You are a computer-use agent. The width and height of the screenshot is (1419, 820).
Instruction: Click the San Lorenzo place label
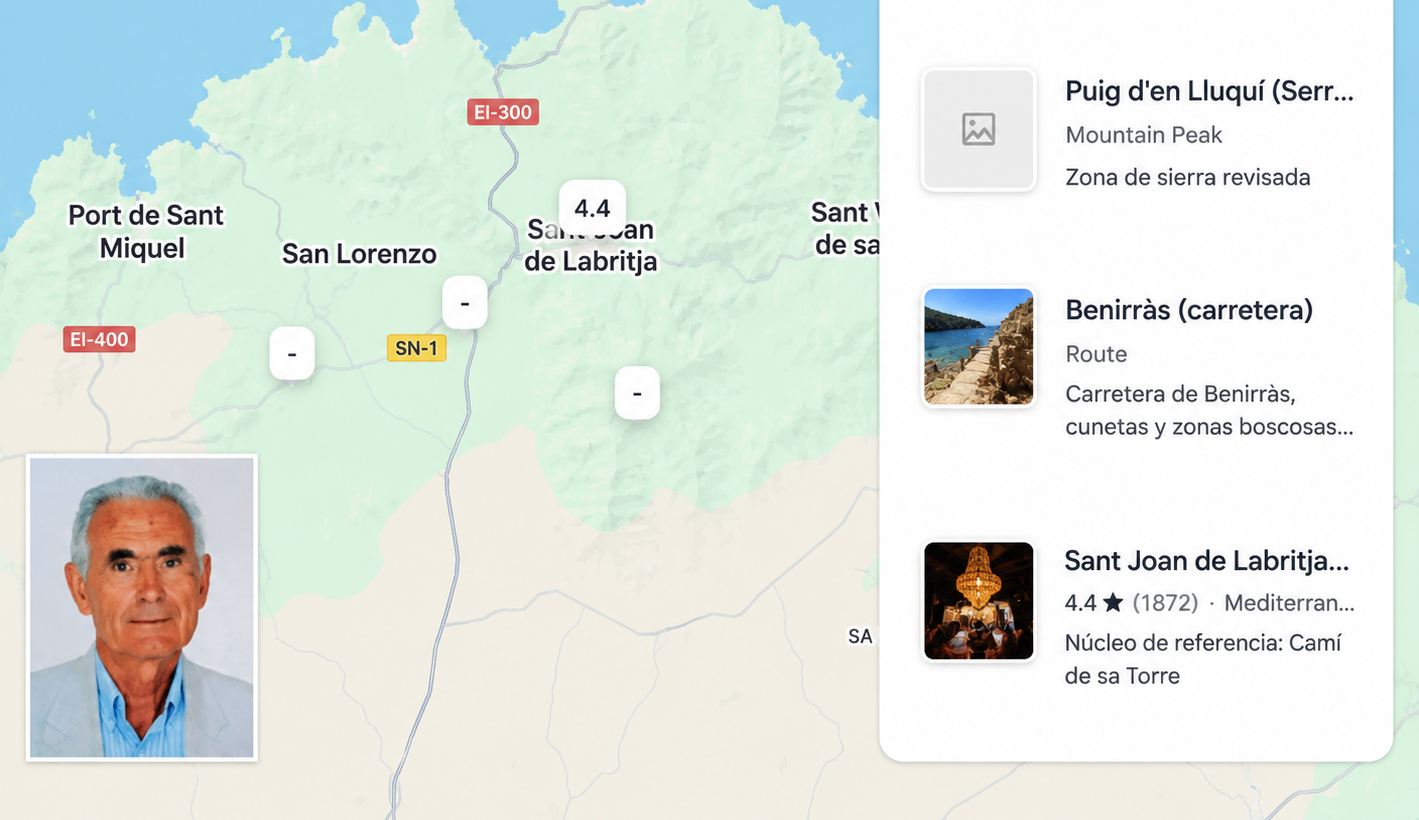tap(359, 254)
